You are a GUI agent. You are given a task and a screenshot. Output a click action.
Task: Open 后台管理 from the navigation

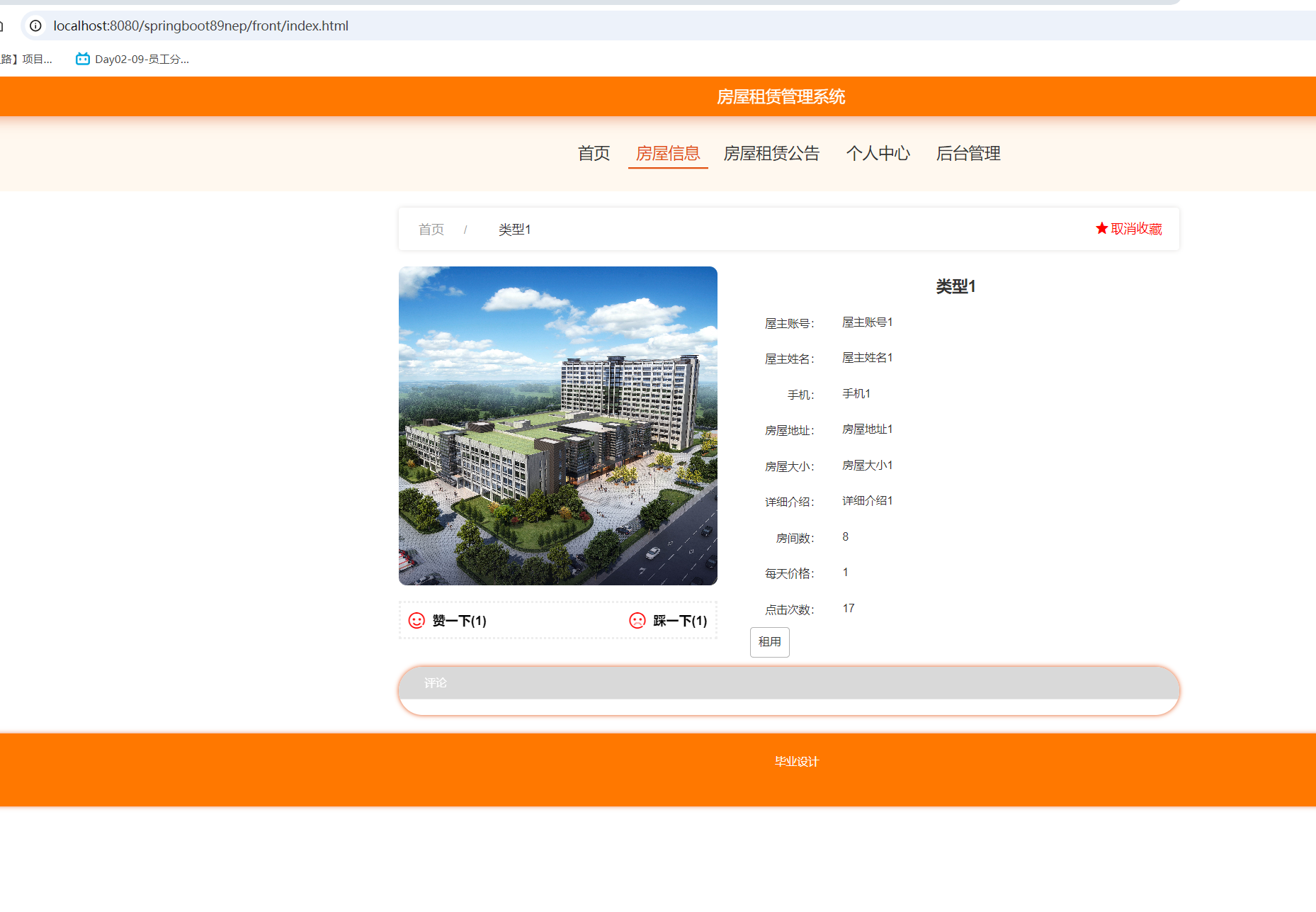click(x=968, y=153)
